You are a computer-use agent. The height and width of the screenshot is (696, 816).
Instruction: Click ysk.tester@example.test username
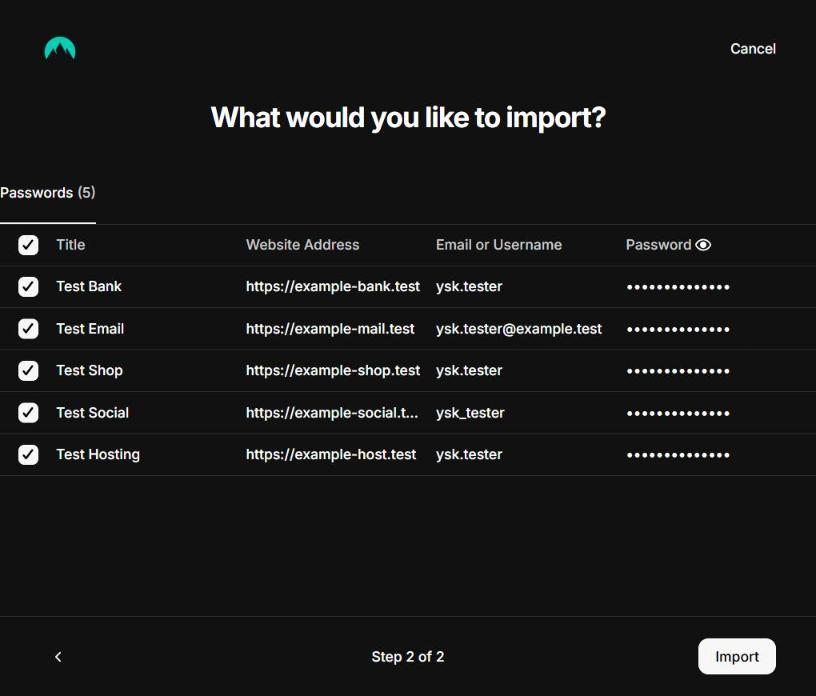point(519,328)
